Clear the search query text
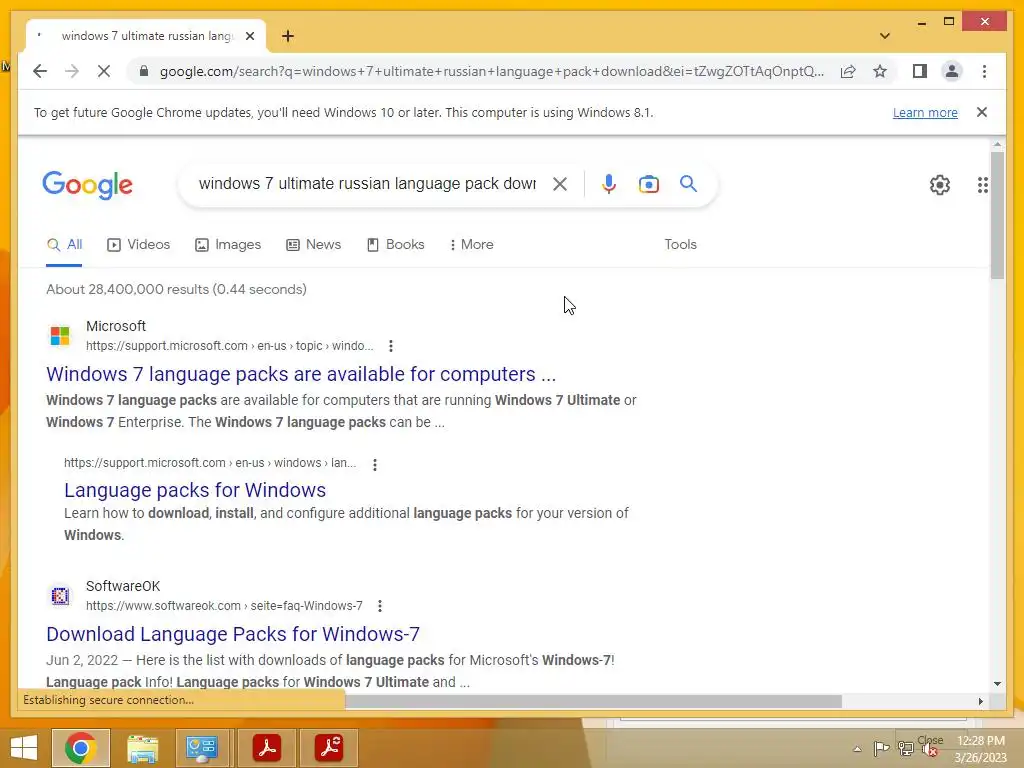1024x768 pixels. [560, 184]
